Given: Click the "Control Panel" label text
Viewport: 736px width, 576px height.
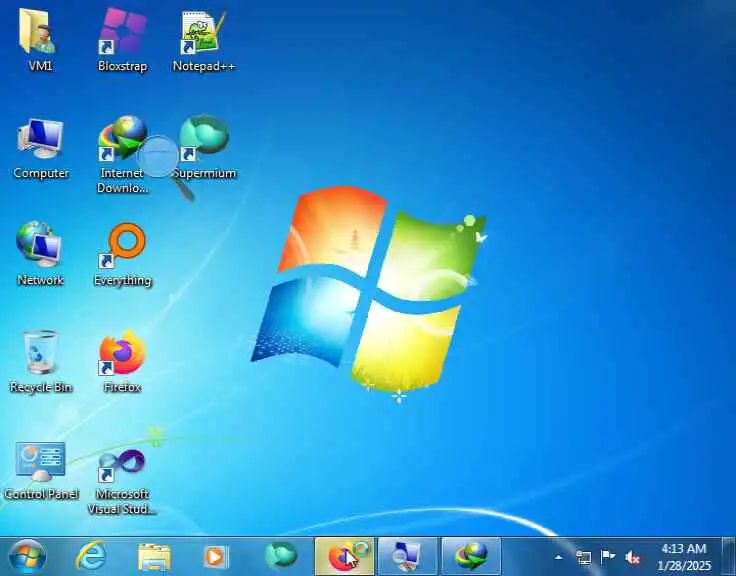Looking at the screenshot, I should pyautogui.click(x=41, y=494).
